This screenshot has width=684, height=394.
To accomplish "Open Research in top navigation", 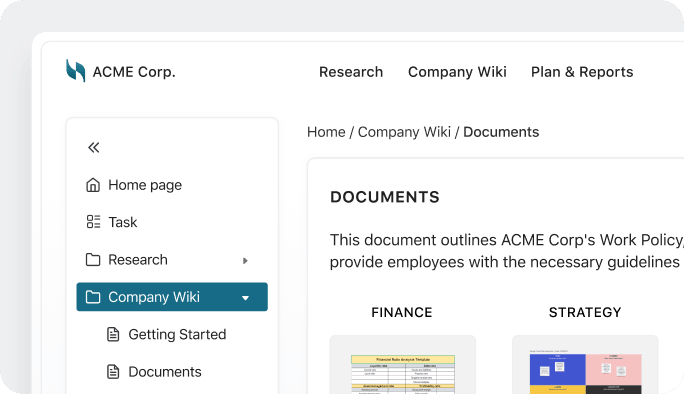I will pyautogui.click(x=351, y=72).
